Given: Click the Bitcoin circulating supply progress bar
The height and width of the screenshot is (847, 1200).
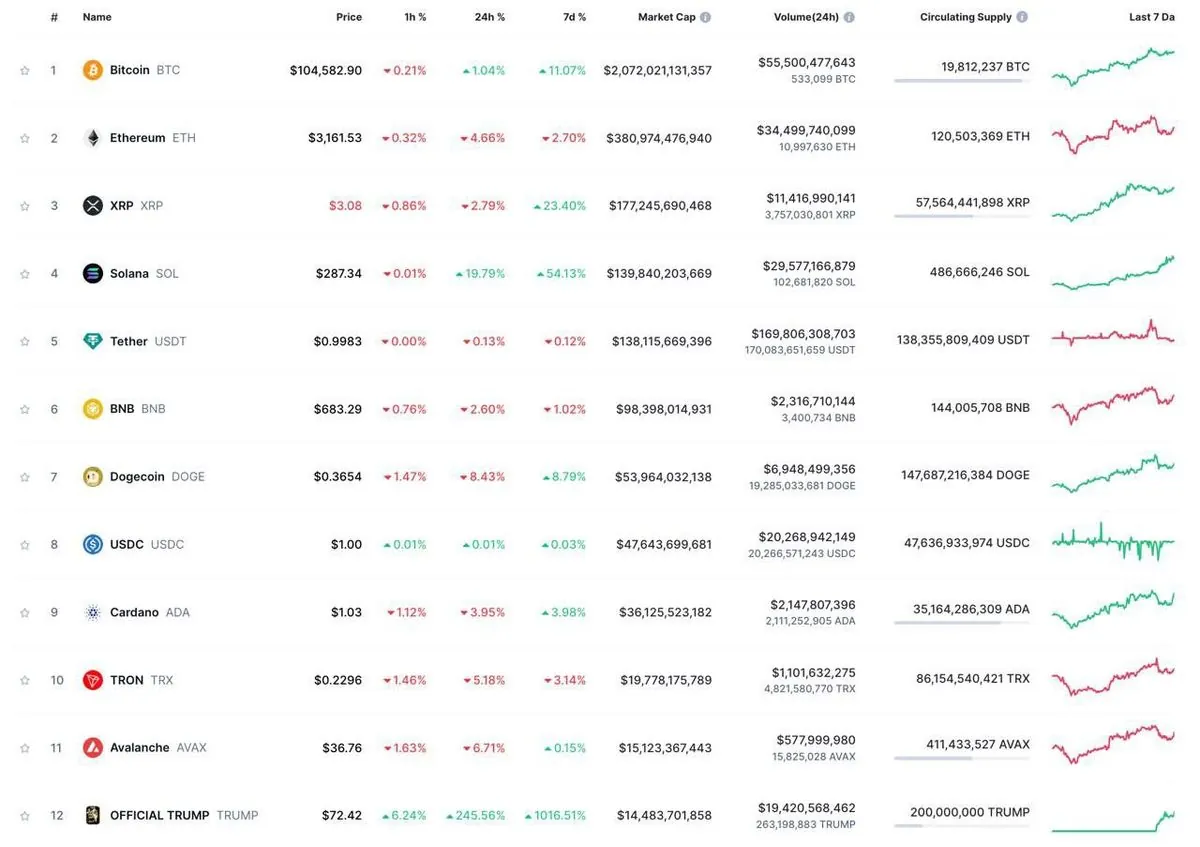Looking at the screenshot, I should (x=961, y=80).
